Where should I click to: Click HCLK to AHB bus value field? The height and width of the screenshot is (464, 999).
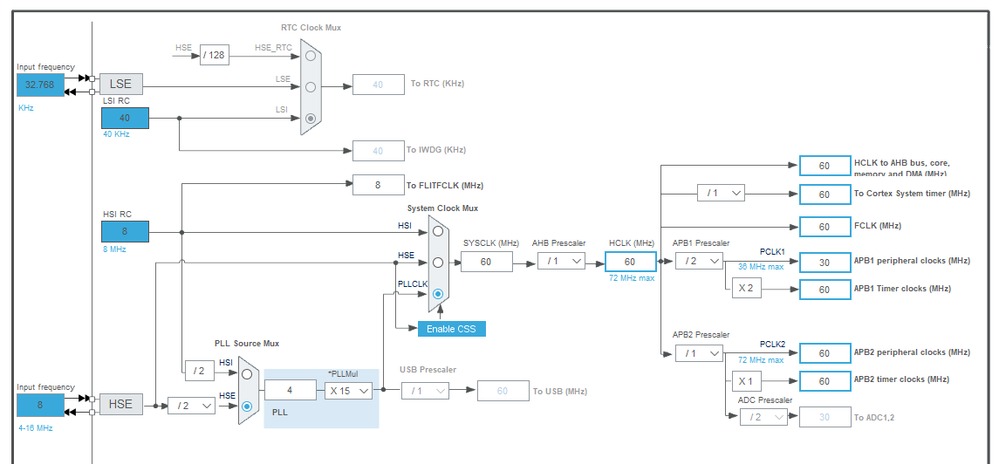tap(824, 166)
